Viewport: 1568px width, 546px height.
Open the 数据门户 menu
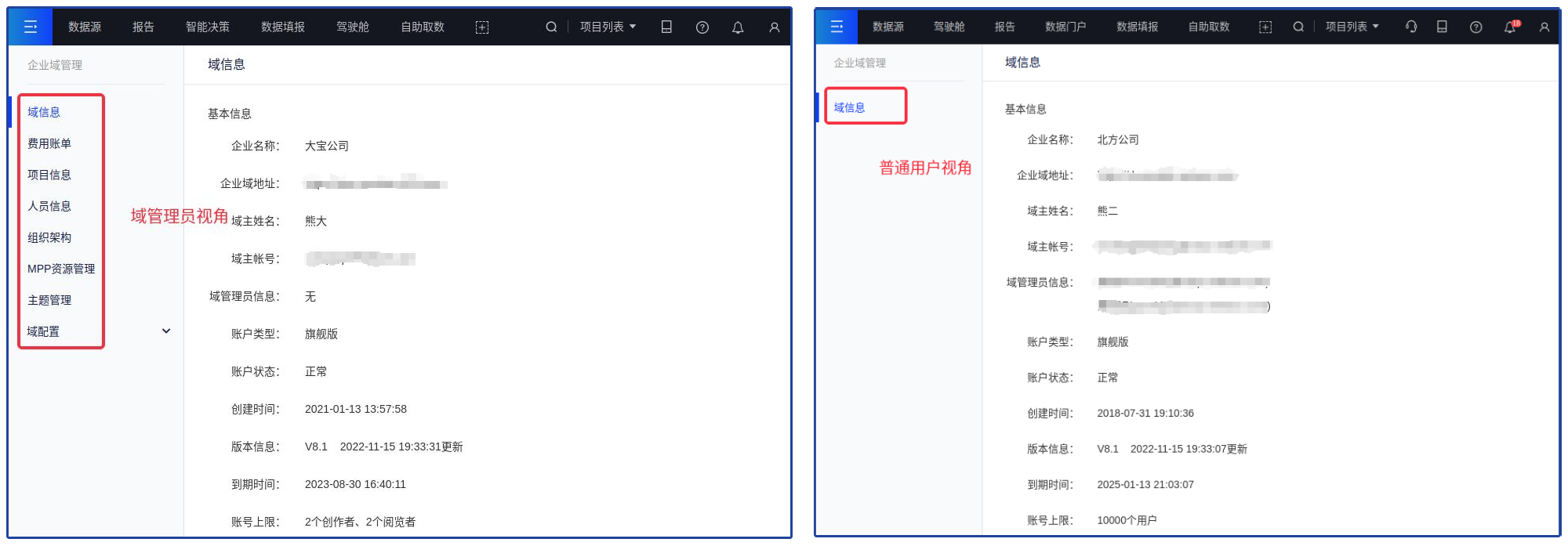click(x=1065, y=27)
